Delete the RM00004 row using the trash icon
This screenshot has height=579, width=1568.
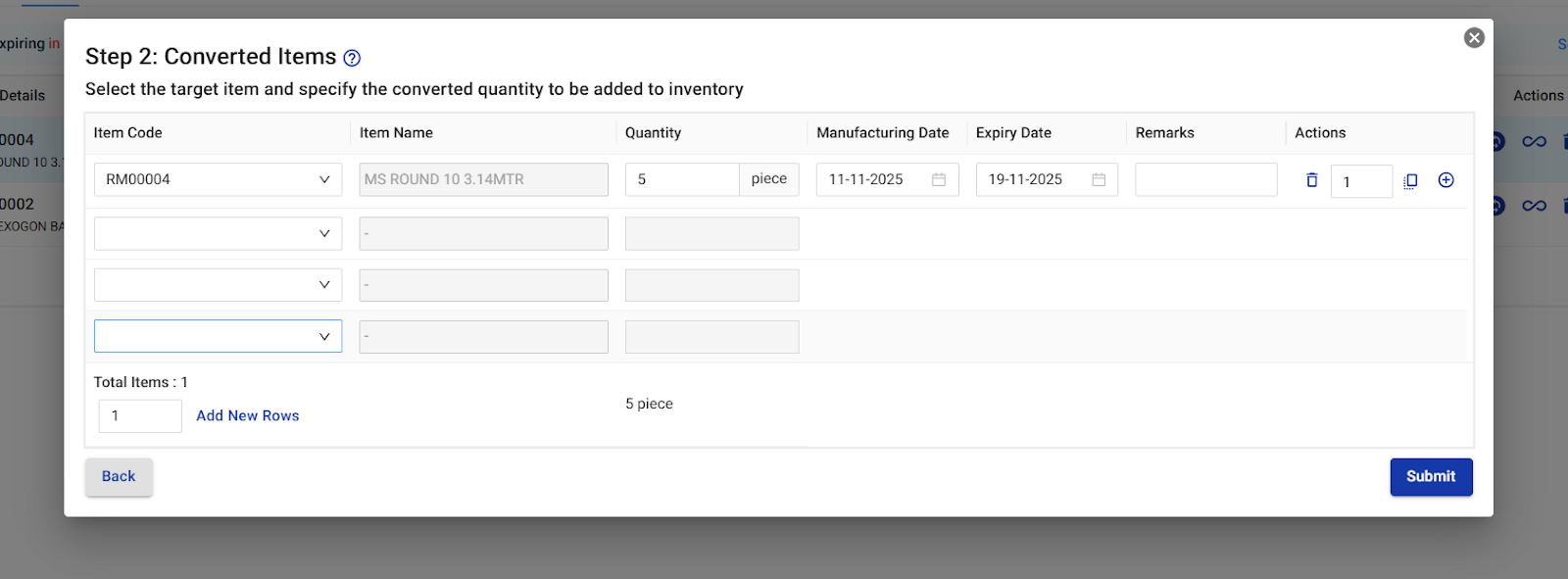pos(1311,180)
